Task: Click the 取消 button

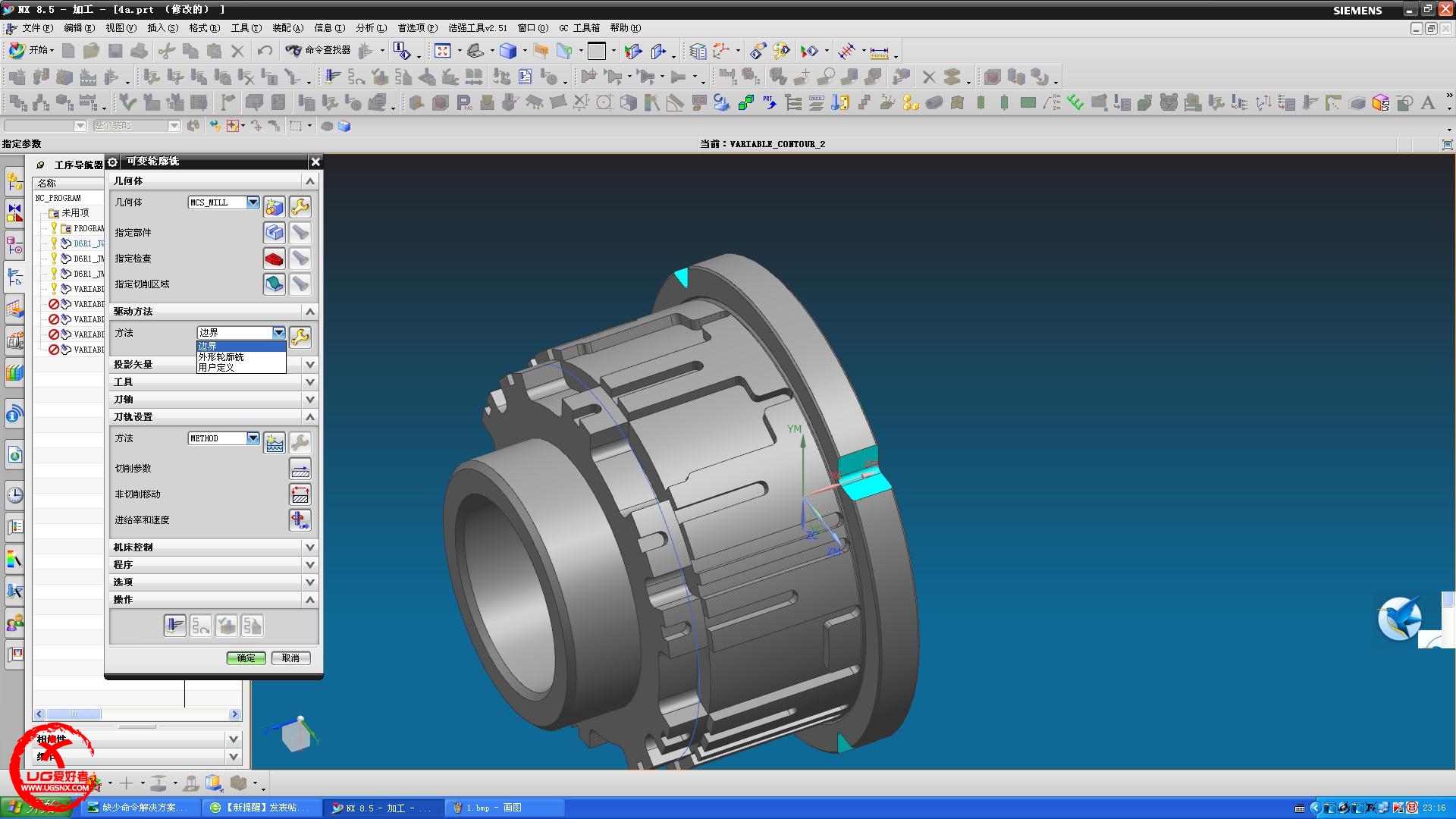Action: pos(290,658)
